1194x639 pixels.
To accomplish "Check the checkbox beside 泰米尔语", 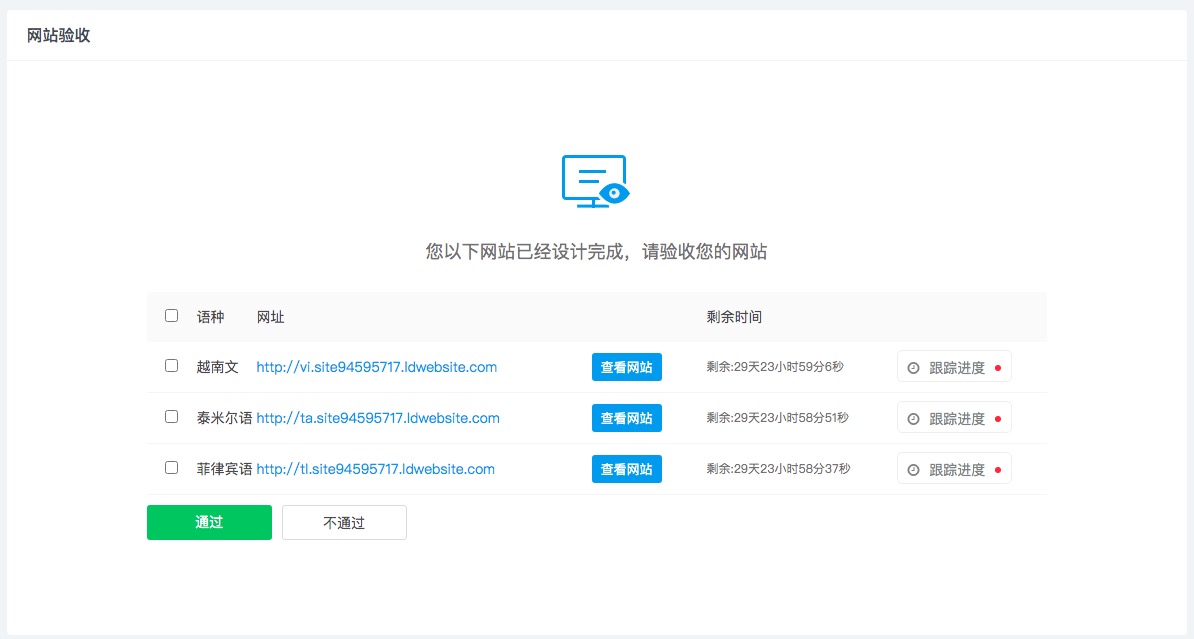I will [x=171, y=417].
